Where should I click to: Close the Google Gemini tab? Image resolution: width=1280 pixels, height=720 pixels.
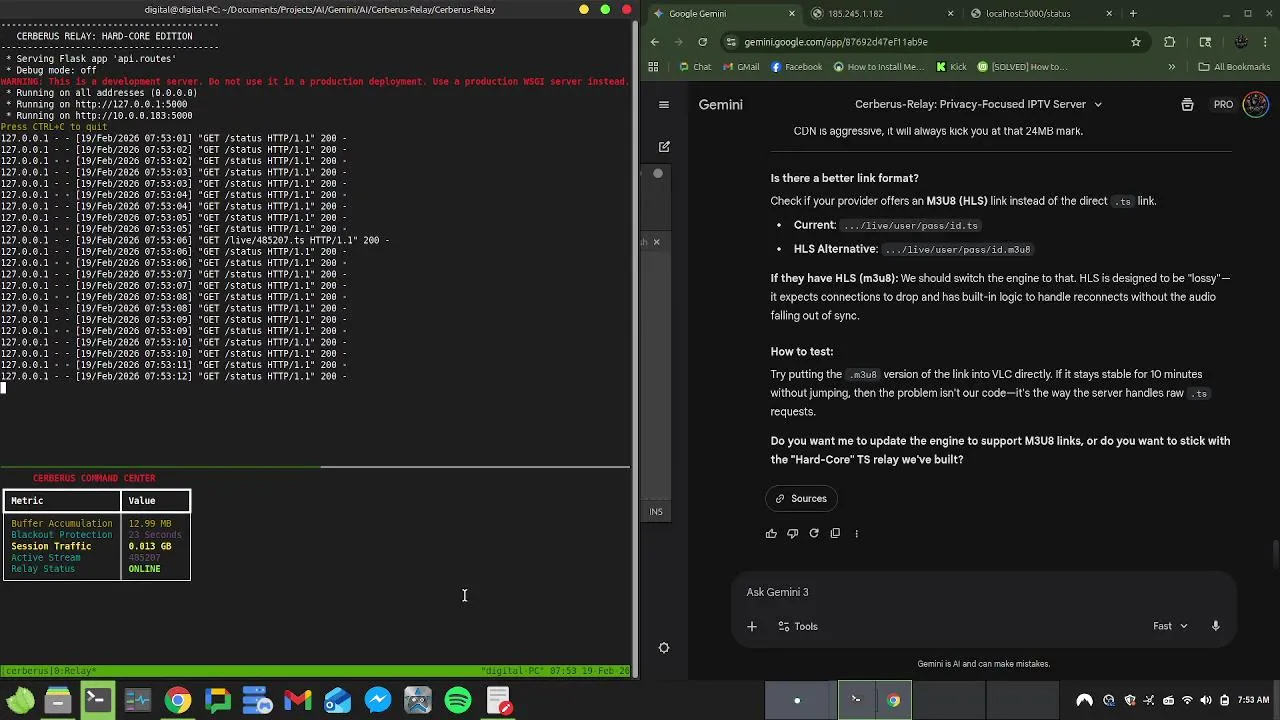pyautogui.click(x=792, y=14)
